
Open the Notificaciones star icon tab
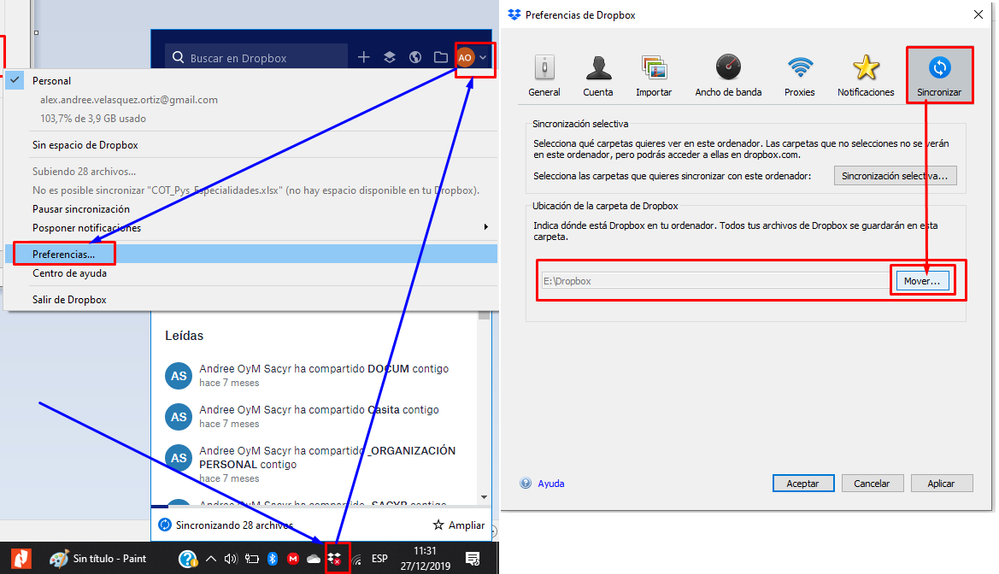click(865, 76)
